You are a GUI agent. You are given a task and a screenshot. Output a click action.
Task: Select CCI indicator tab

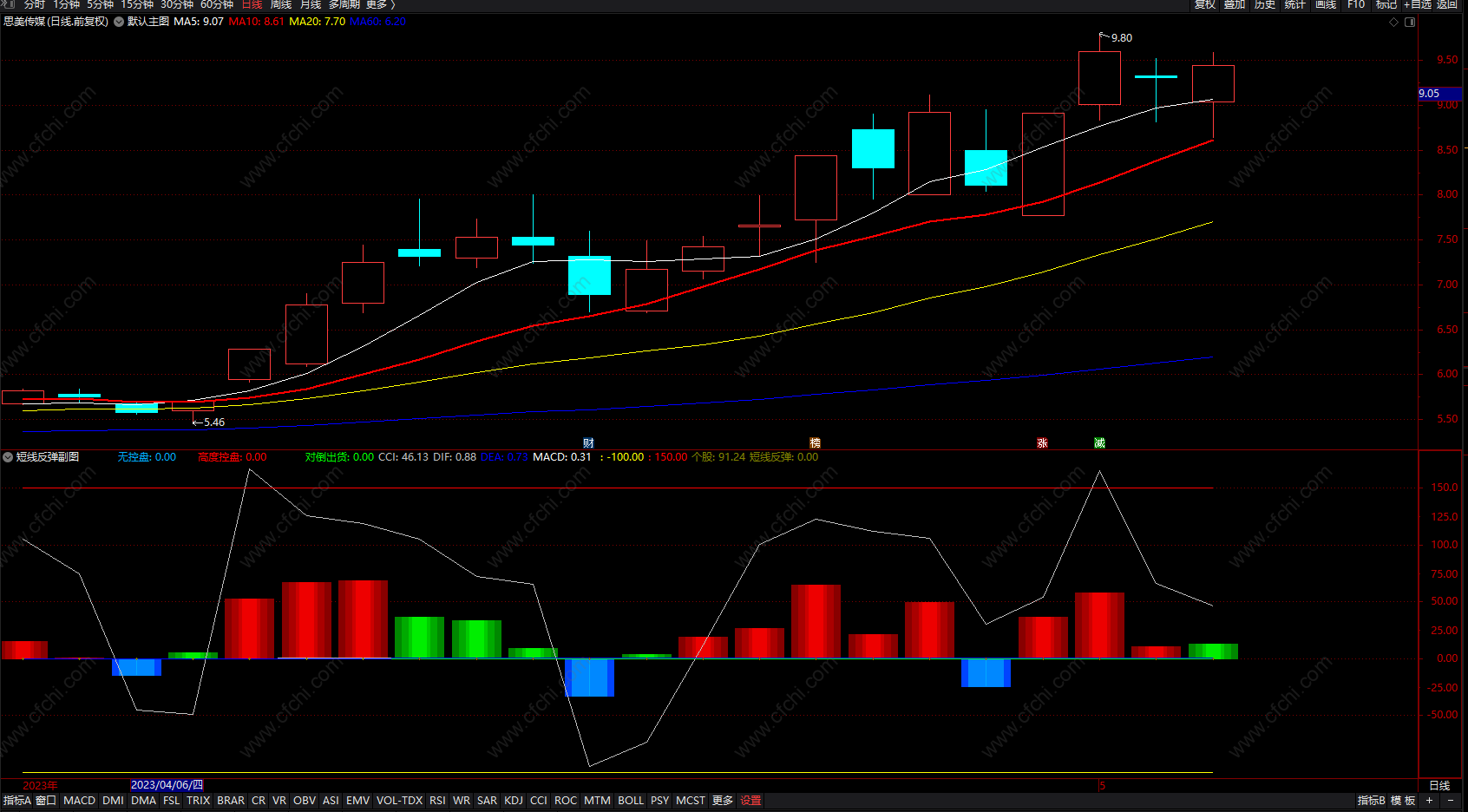(x=539, y=801)
